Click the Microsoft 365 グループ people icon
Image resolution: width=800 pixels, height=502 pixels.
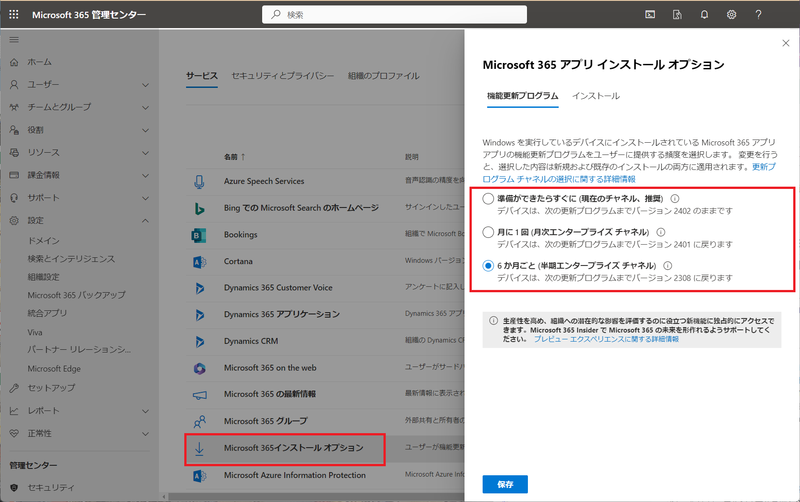click(x=199, y=421)
